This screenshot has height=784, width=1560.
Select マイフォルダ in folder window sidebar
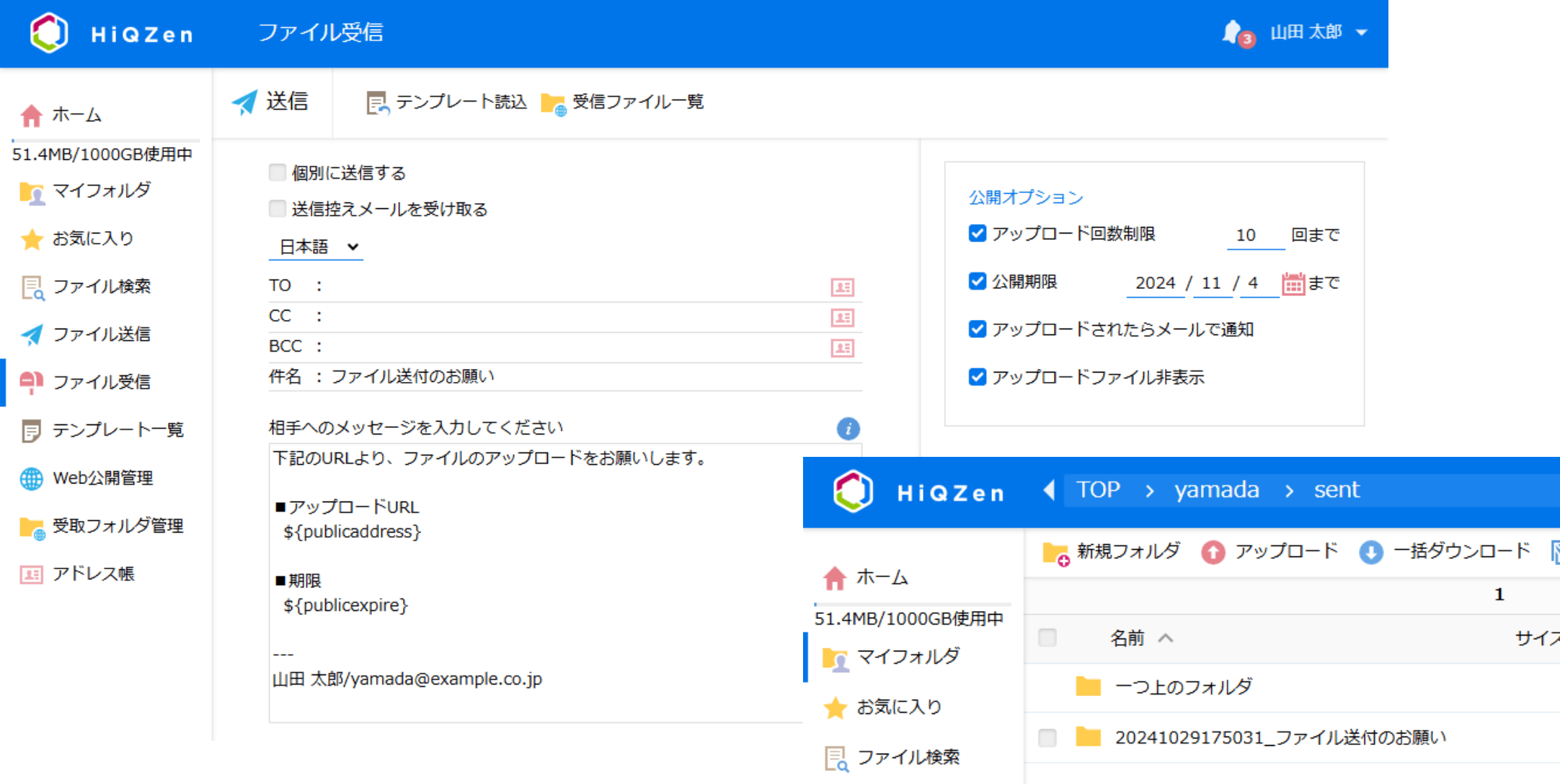[x=891, y=657]
